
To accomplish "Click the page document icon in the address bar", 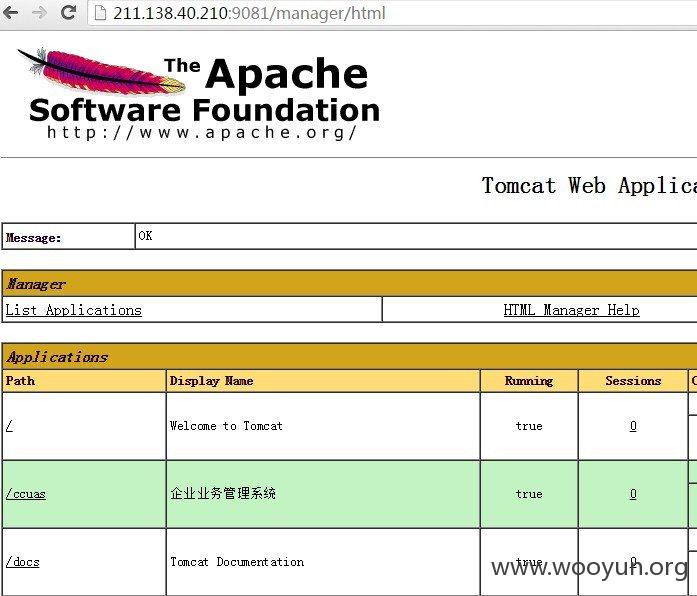I will [x=100, y=13].
